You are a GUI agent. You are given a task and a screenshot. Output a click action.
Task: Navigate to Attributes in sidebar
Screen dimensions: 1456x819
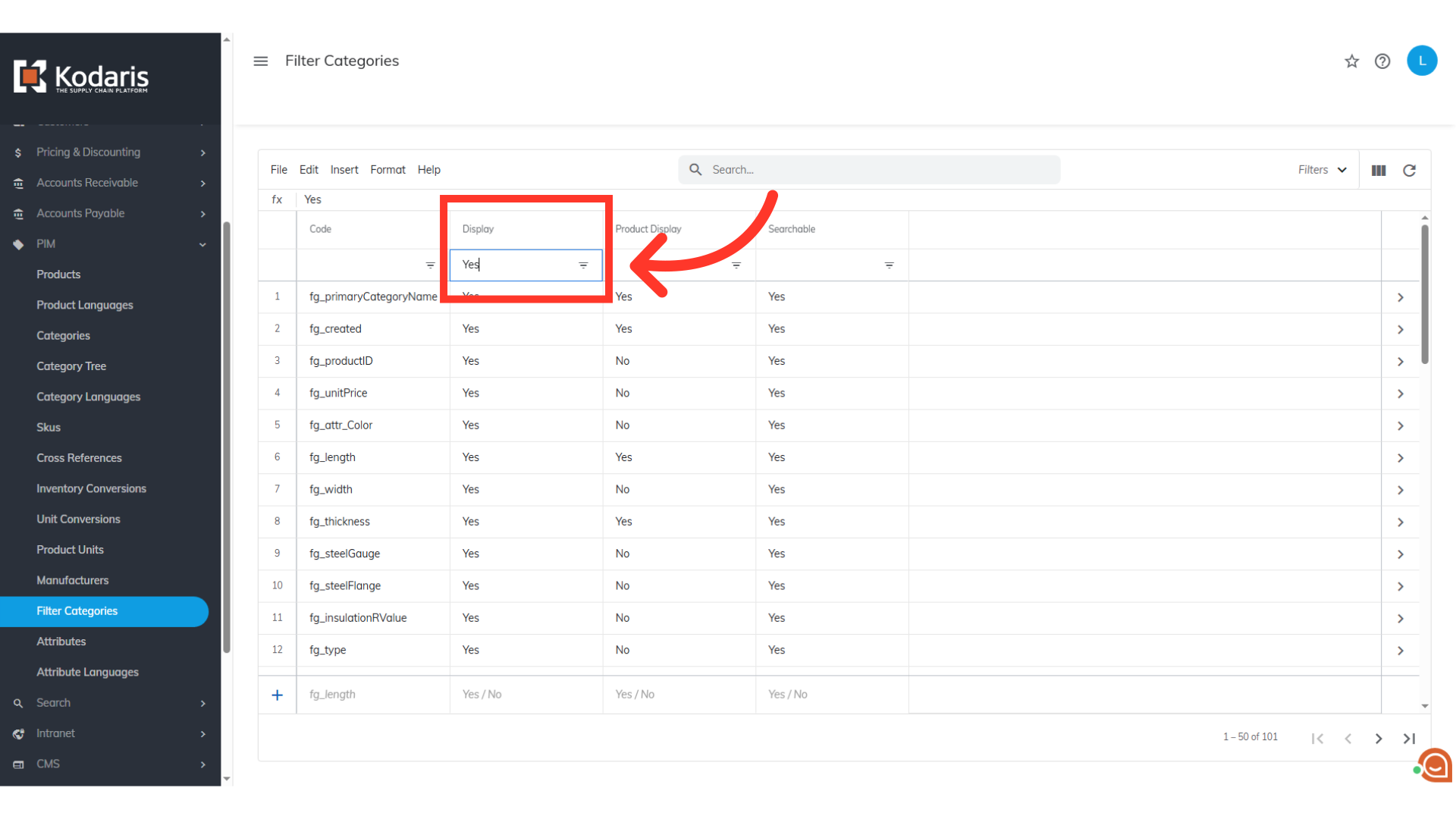coord(61,642)
